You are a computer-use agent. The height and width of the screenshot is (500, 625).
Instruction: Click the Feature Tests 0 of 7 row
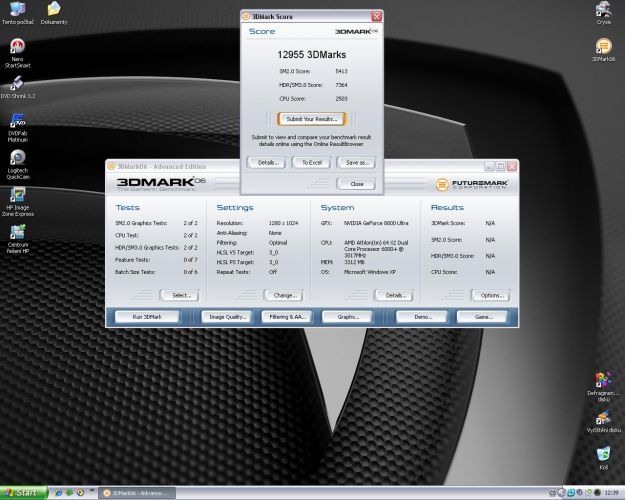156,260
